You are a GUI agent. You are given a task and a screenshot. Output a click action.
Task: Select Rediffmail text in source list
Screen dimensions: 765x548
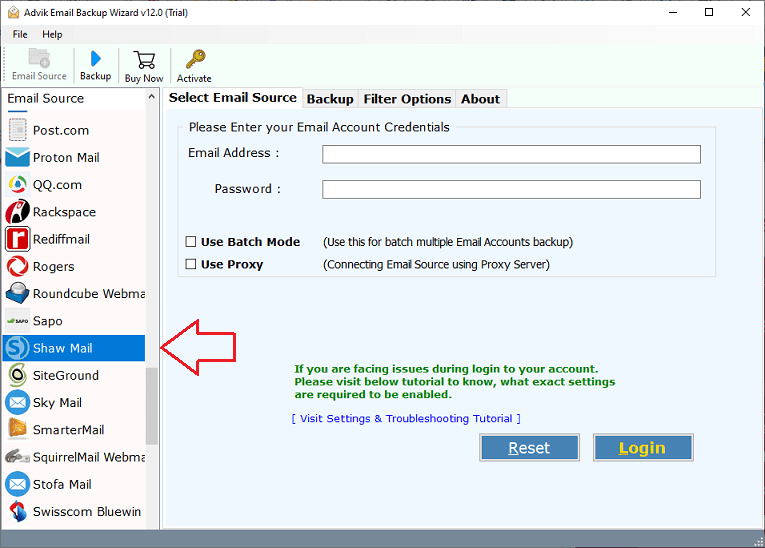click(x=61, y=239)
